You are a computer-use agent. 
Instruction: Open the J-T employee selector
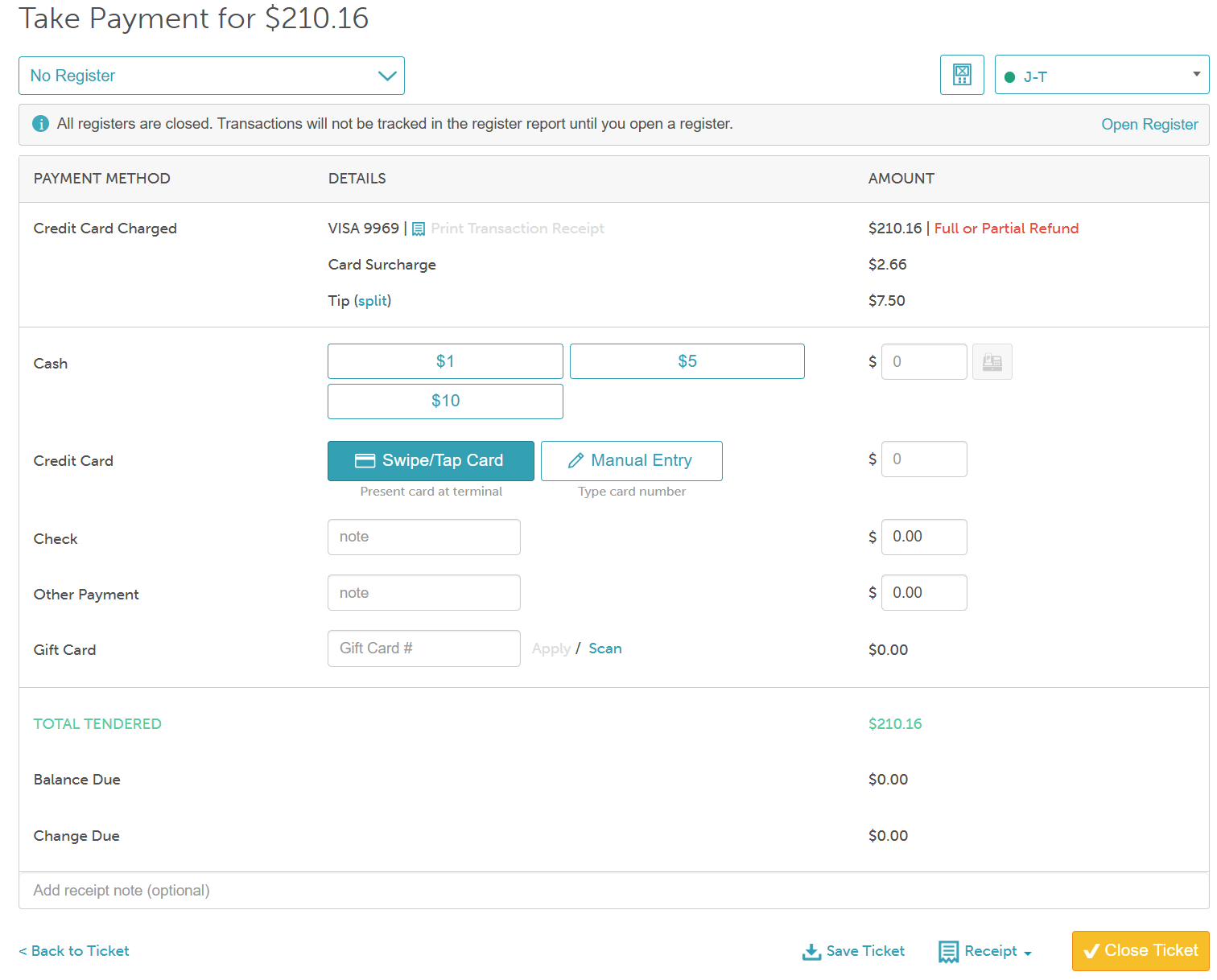pos(1102,75)
